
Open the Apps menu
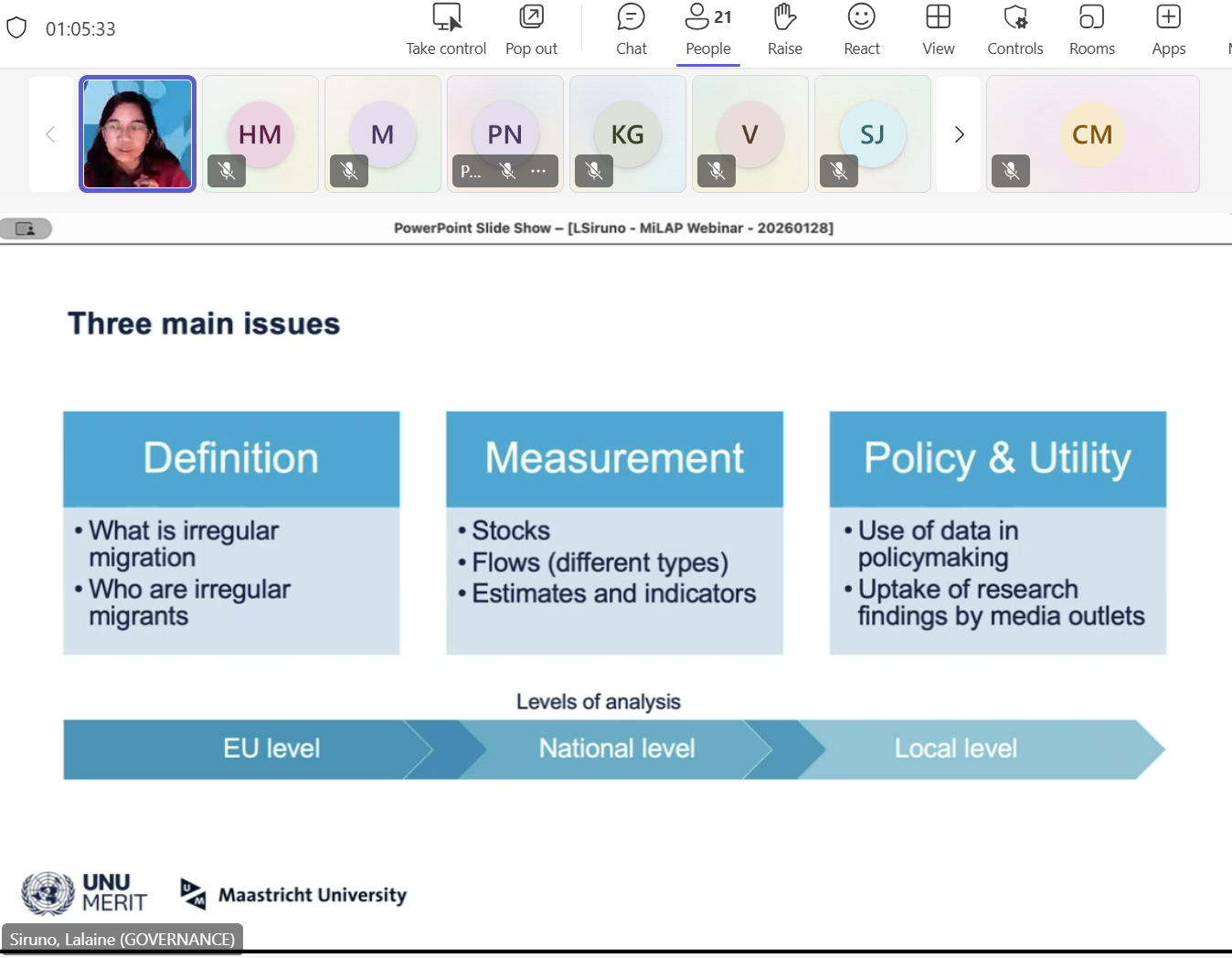[1168, 18]
